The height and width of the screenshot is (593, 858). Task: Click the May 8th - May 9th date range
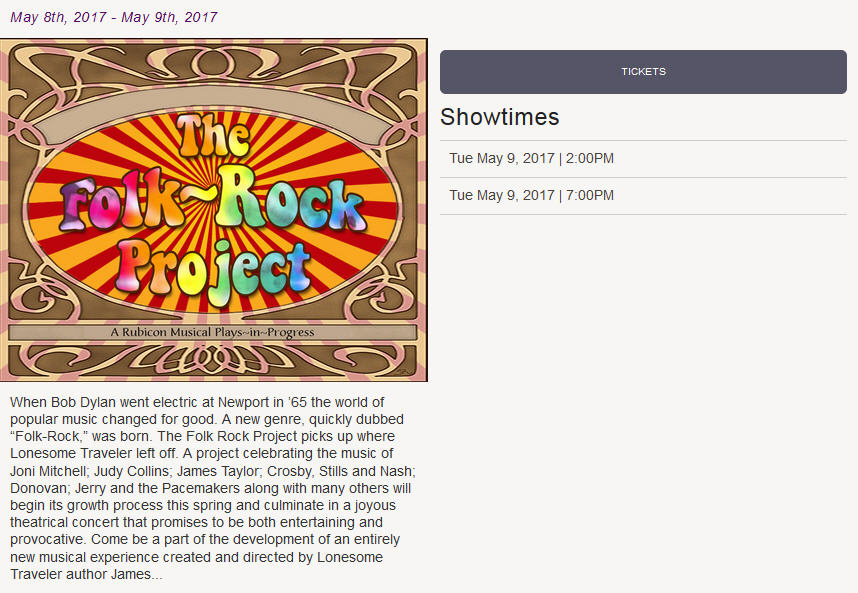click(x=113, y=17)
